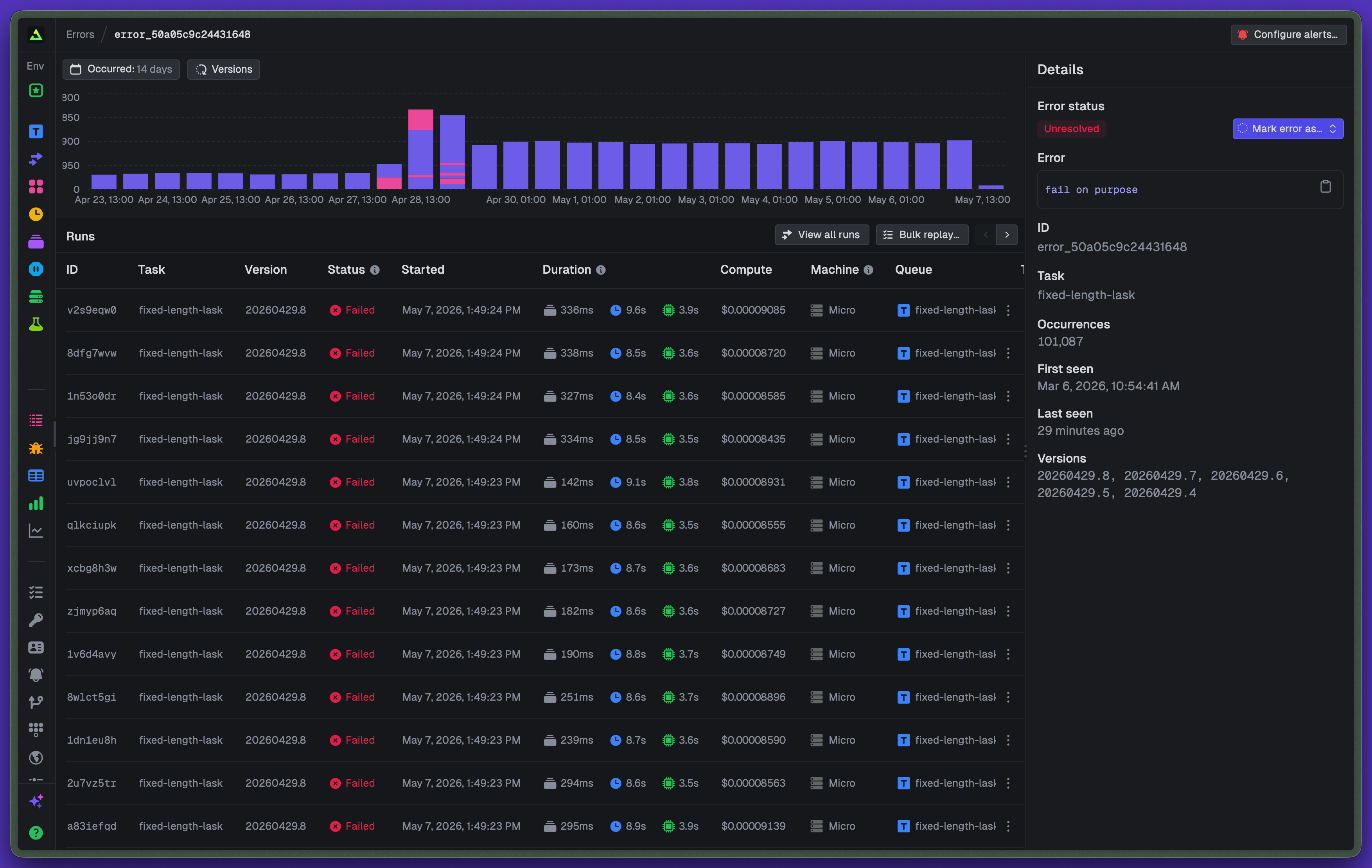Open the row menu for run v2s9eqw0
The image size is (1372, 868).
(1008, 310)
